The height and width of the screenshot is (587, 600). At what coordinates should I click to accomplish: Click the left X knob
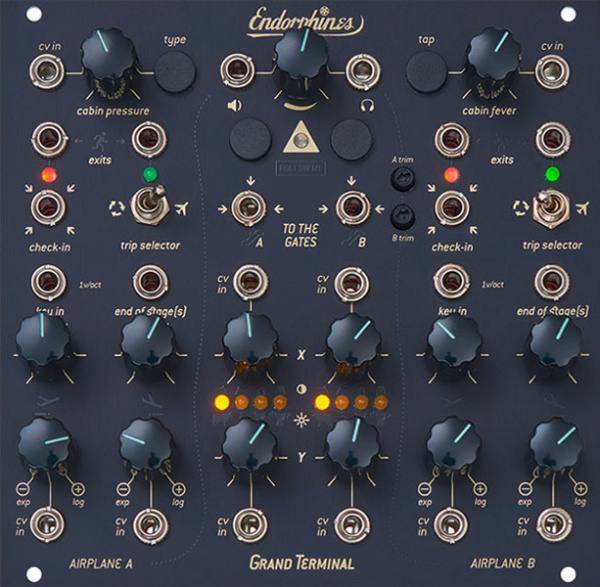click(x=250, y=340)
